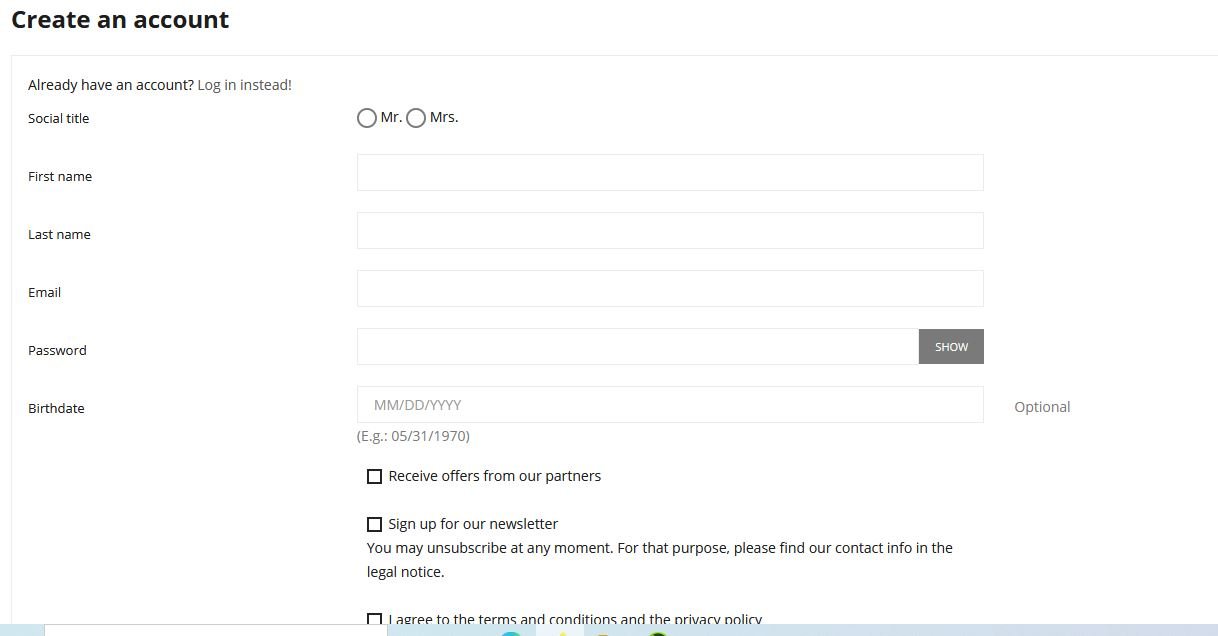Focus the First name input field
The image size is (1218, 636).
pyautogui.click(x=670, y=172)
